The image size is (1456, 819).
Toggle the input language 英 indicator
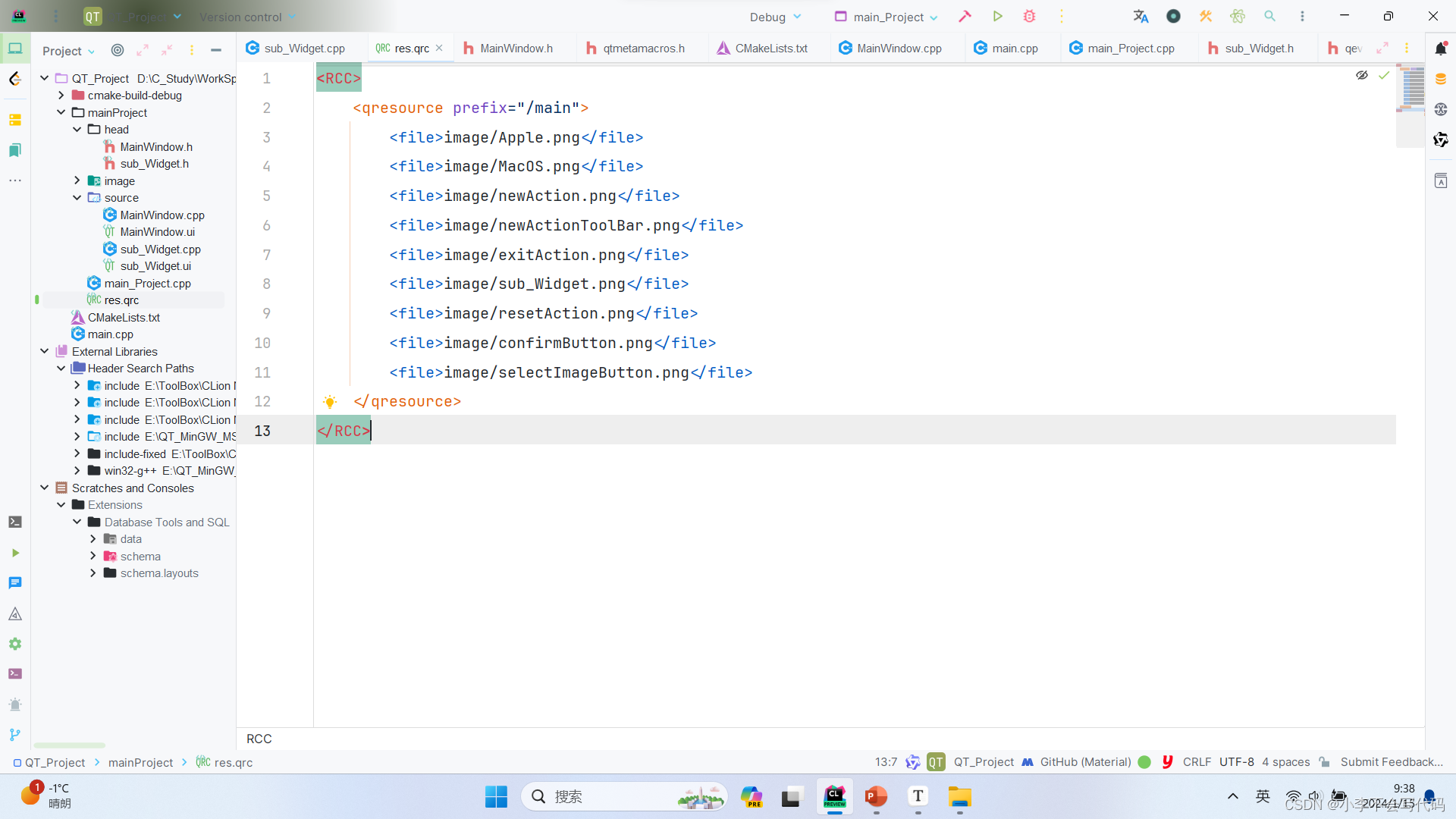coord(1263,796)
